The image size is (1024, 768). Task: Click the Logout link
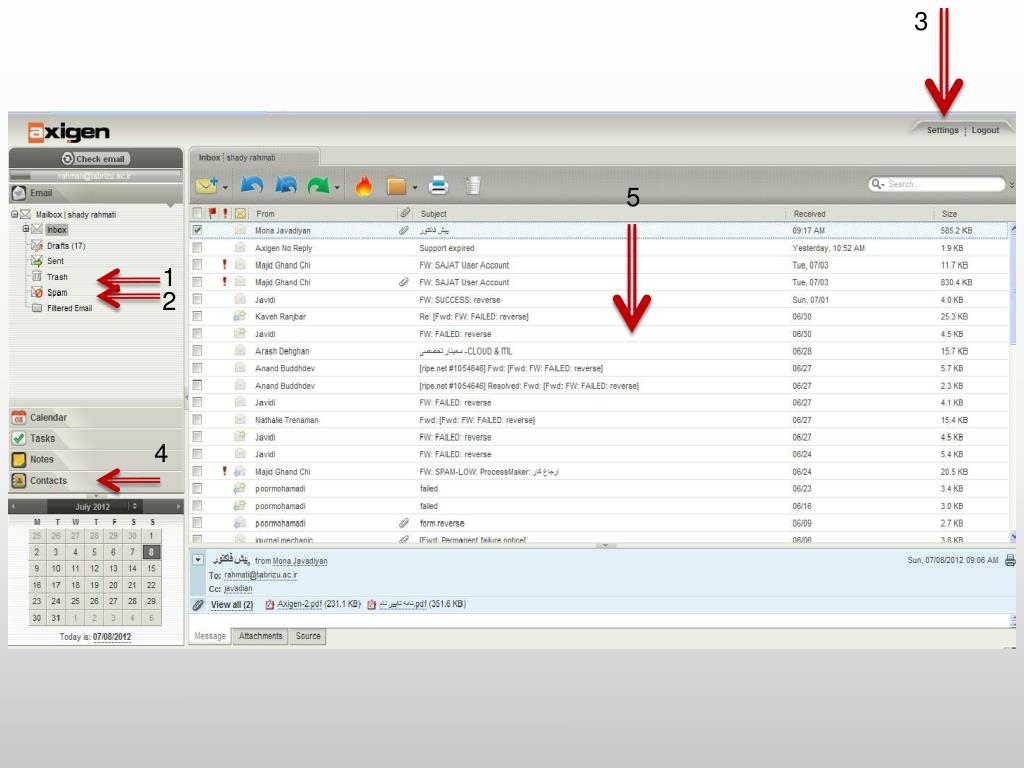click(x=985, y=130)
